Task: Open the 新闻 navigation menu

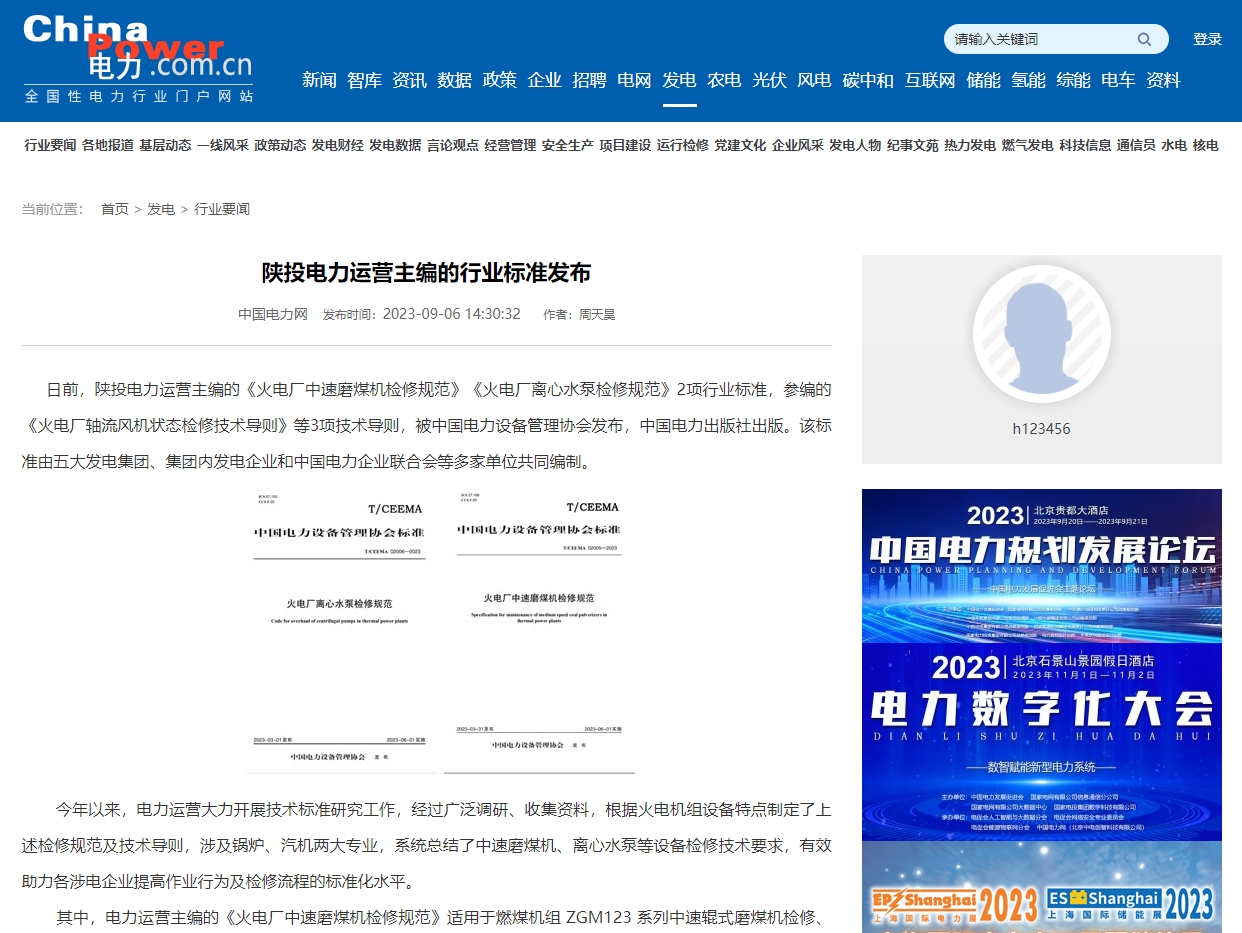Action: (x=319, y=80)
